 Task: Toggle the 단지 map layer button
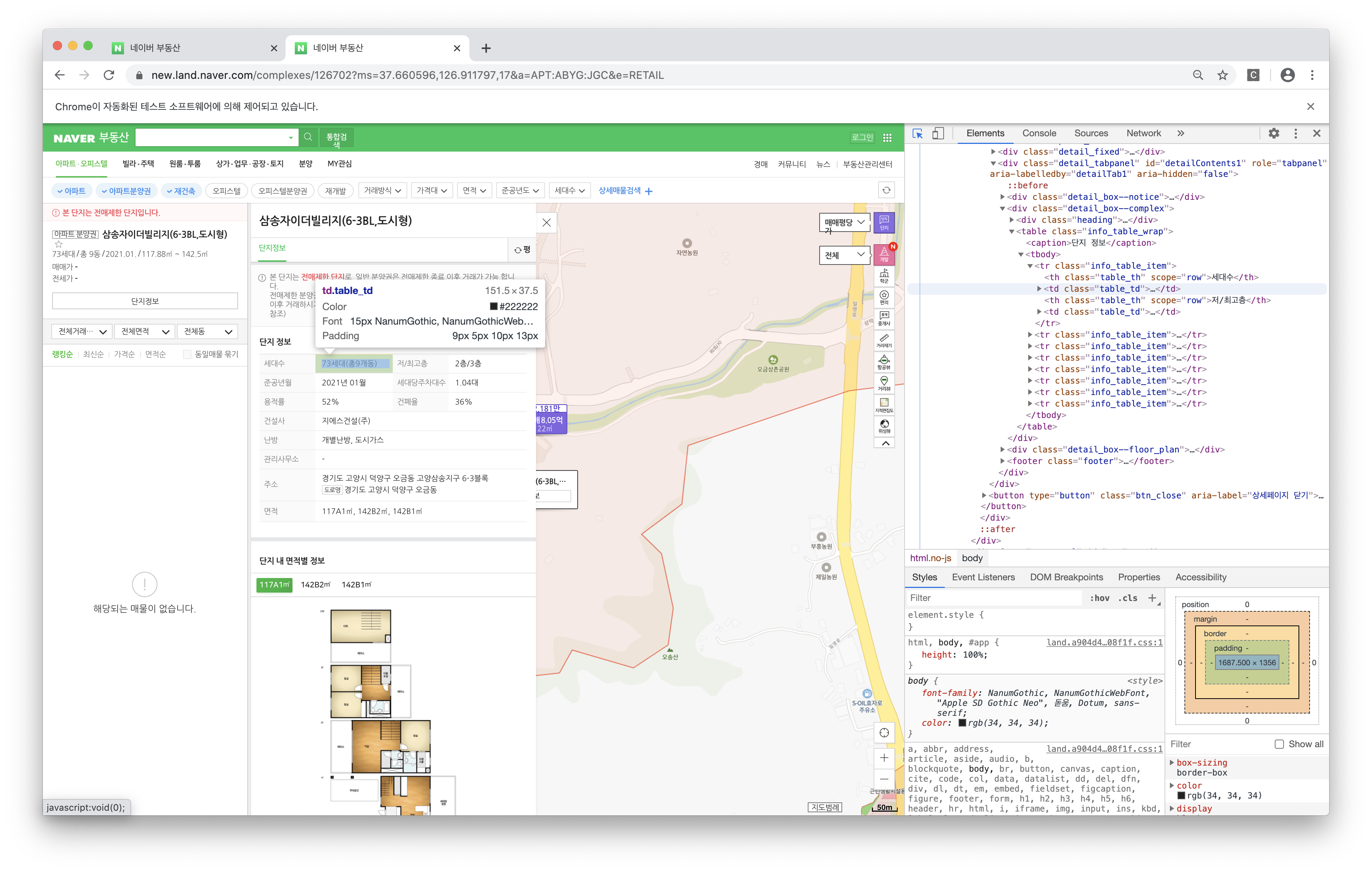click(884, 223)
